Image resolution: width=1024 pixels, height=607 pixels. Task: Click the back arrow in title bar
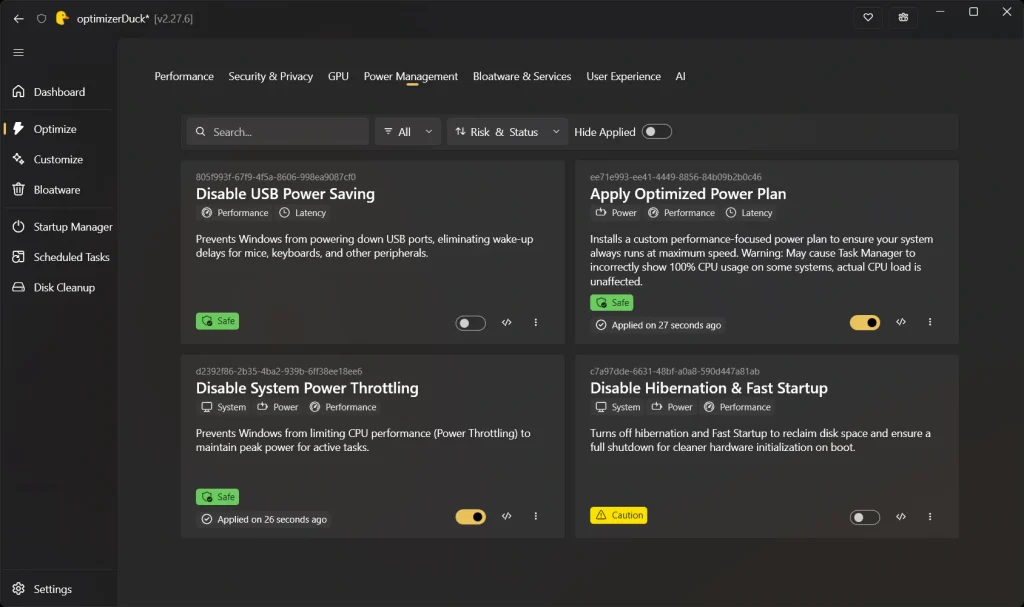tap(18, 18)
